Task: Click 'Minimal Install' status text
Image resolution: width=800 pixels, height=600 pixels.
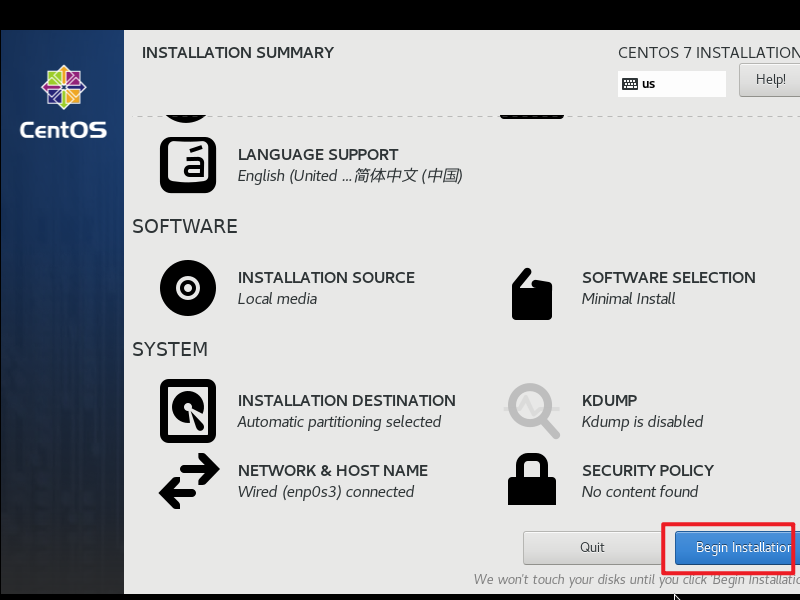Action: click(629, 298)
